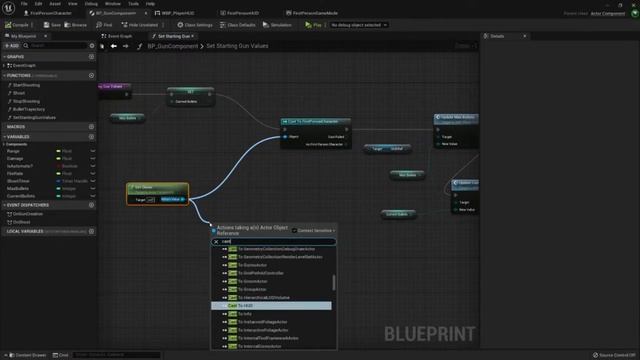This screenshot has height=360, width=640.
Task: Collapse the Variables section
Action: pos(4,137)
